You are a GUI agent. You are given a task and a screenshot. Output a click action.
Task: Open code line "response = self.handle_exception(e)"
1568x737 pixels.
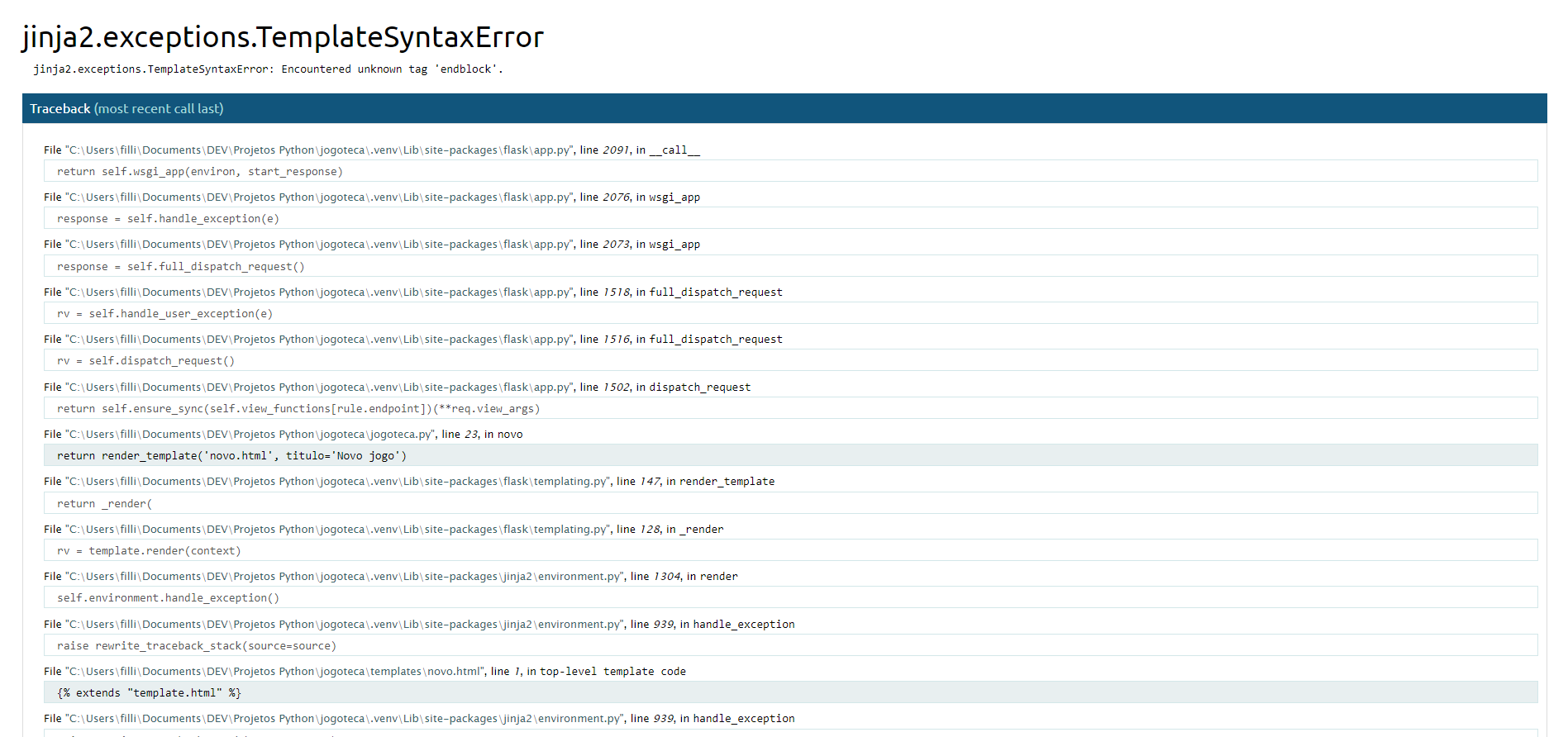(x=790, y=218)
